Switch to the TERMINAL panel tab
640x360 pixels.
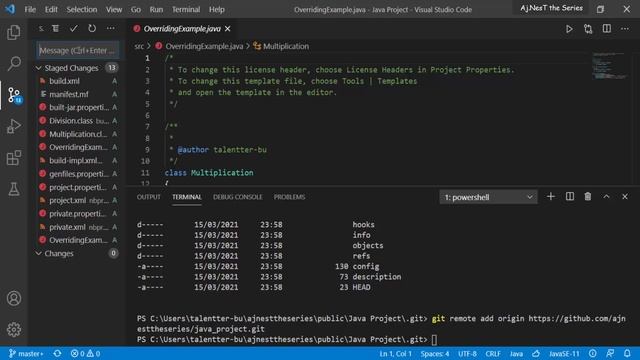(187, 197)
